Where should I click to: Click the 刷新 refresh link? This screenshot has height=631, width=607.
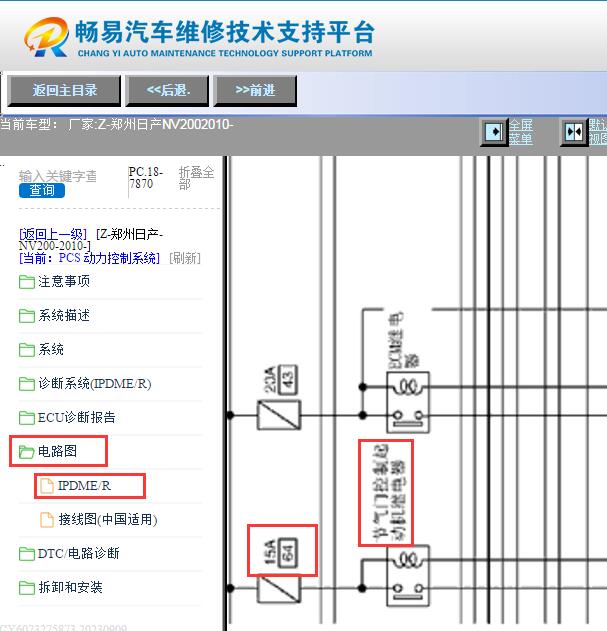click(x=185, y=258)
